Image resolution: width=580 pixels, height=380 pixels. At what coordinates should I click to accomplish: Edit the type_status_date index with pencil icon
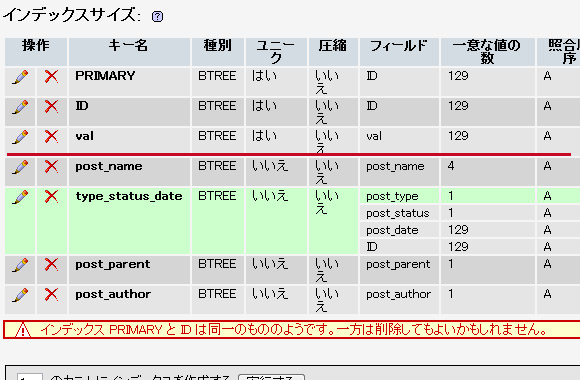tap(20, 197)
